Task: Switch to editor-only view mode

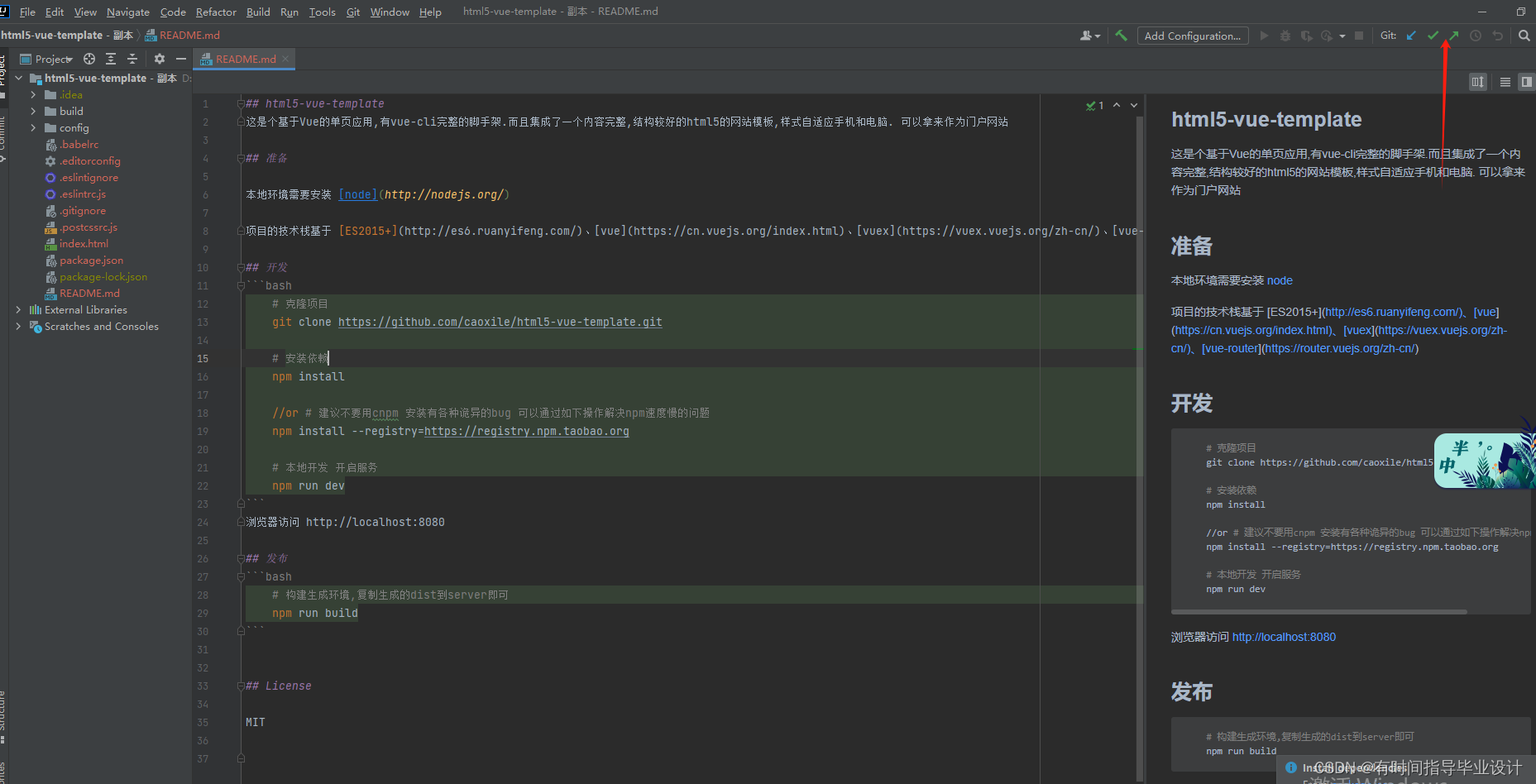Action: [1505, 82]
